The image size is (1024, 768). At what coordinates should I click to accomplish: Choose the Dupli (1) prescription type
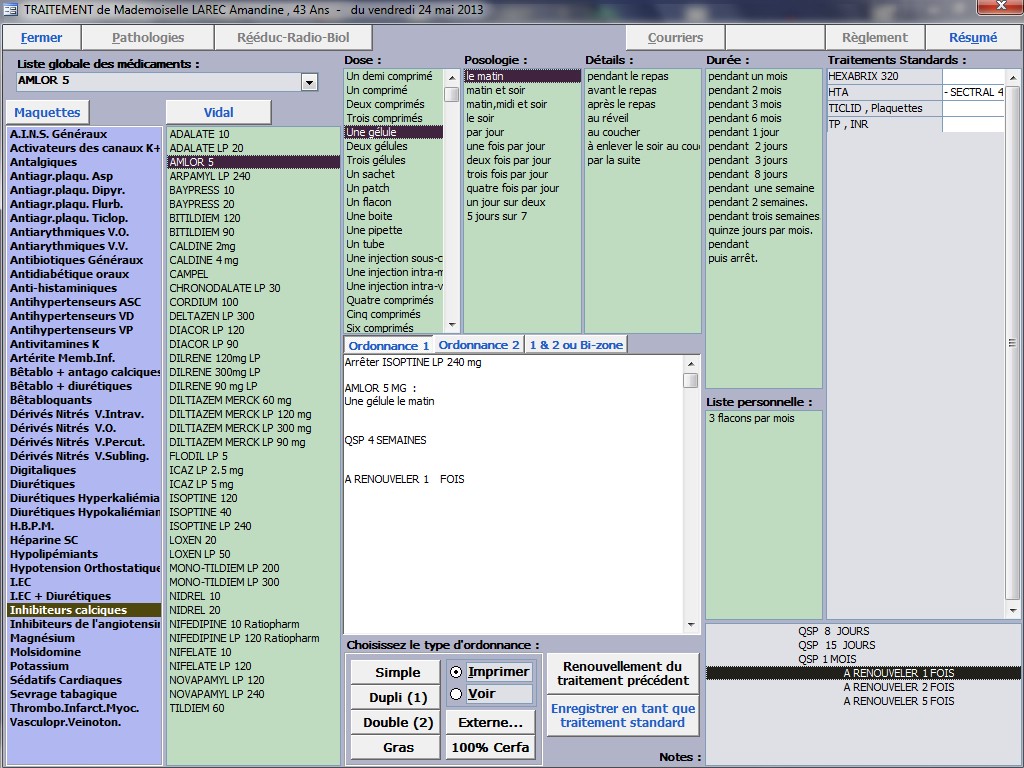(x=397, y=697)
